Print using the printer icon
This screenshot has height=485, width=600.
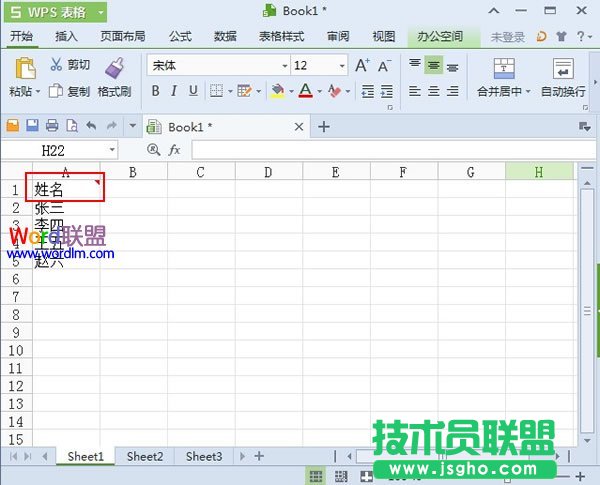click(52, 126)
